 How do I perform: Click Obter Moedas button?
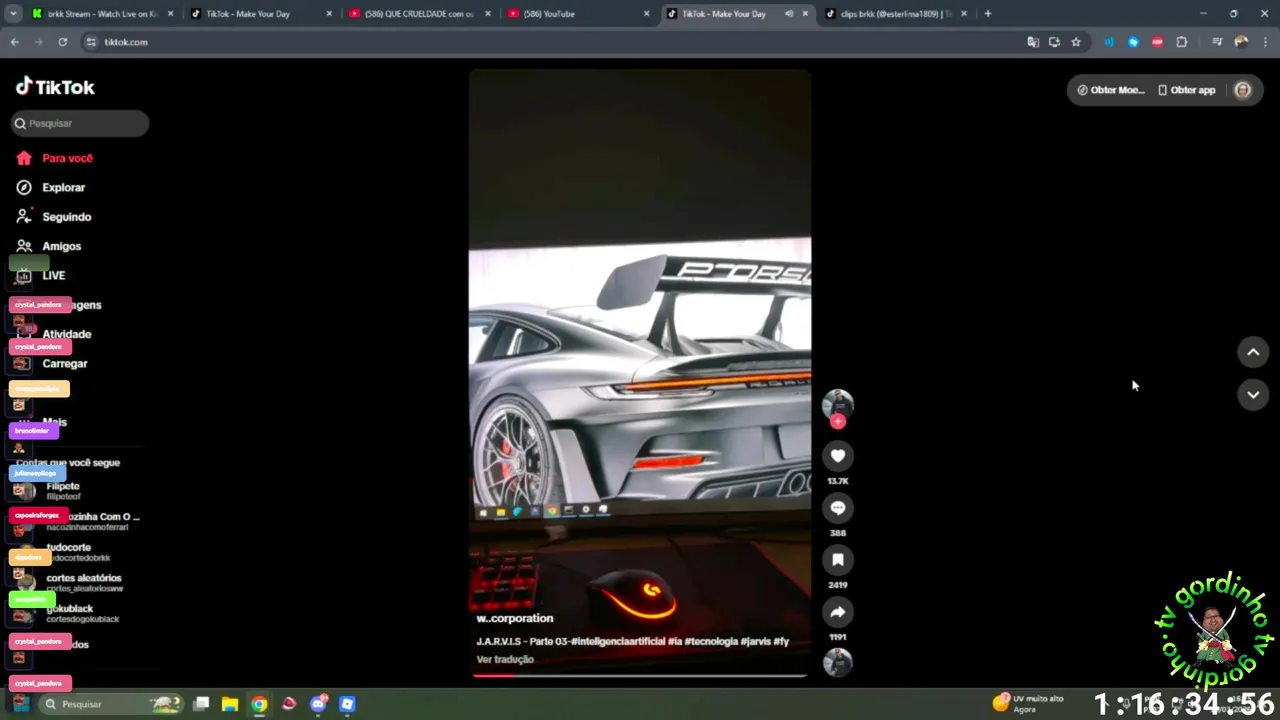click(1110, 90)
